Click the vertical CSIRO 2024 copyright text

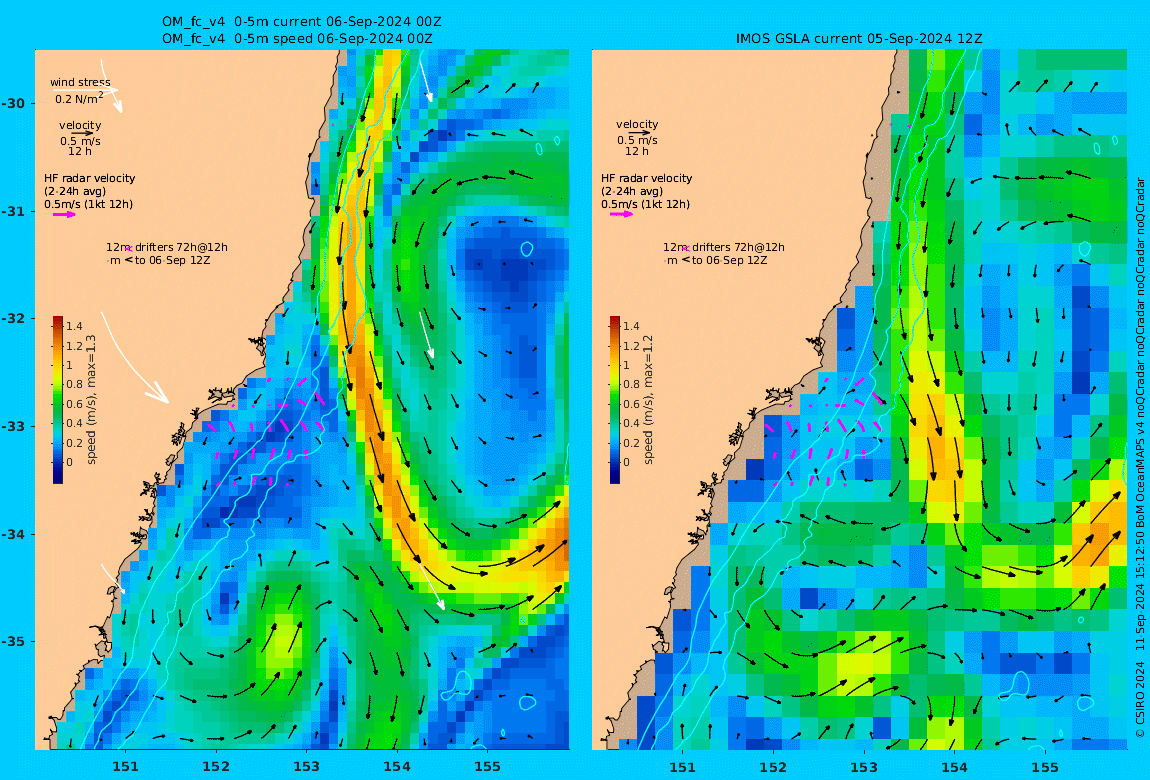point(1140,457)
